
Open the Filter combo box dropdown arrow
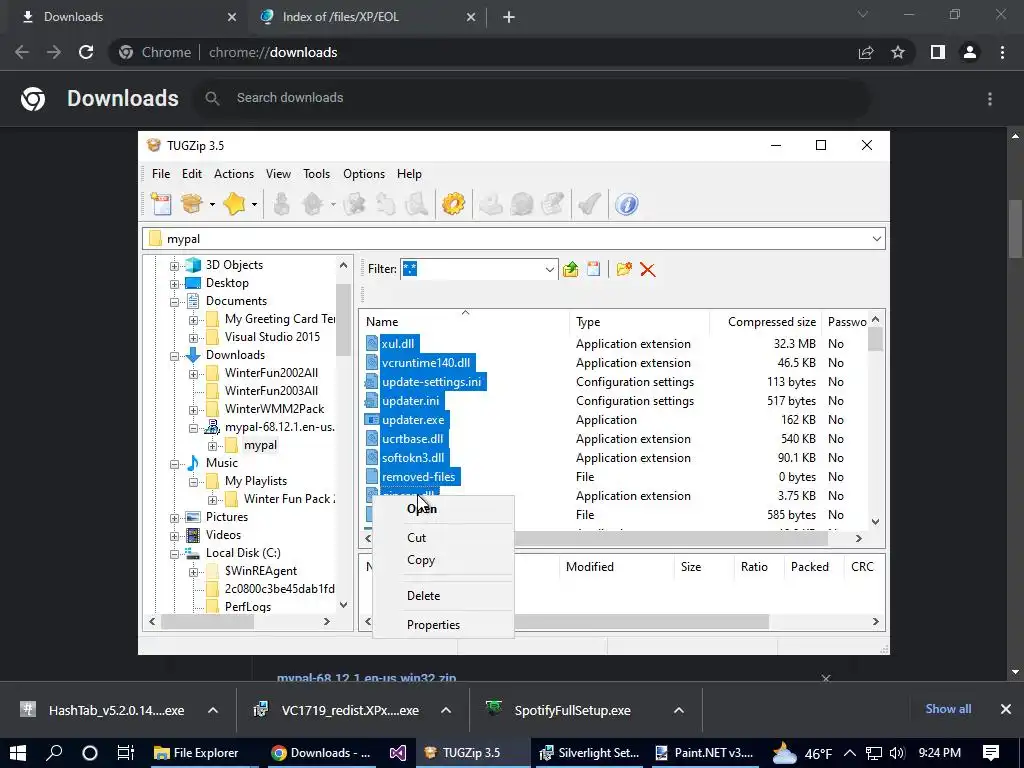tap(550, 269)
